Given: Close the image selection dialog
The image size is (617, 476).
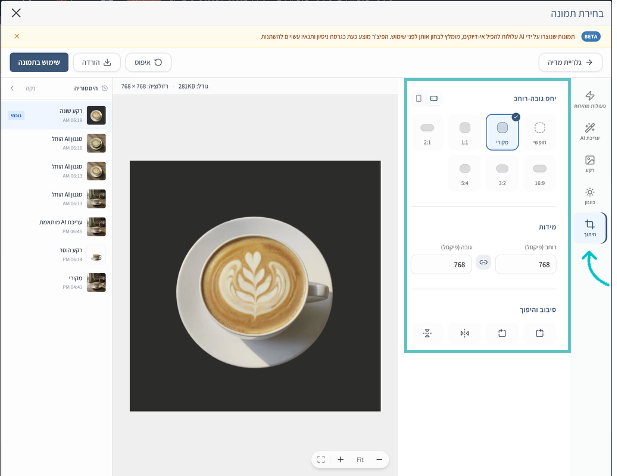Looking at the screenshot, I should 16,13.
